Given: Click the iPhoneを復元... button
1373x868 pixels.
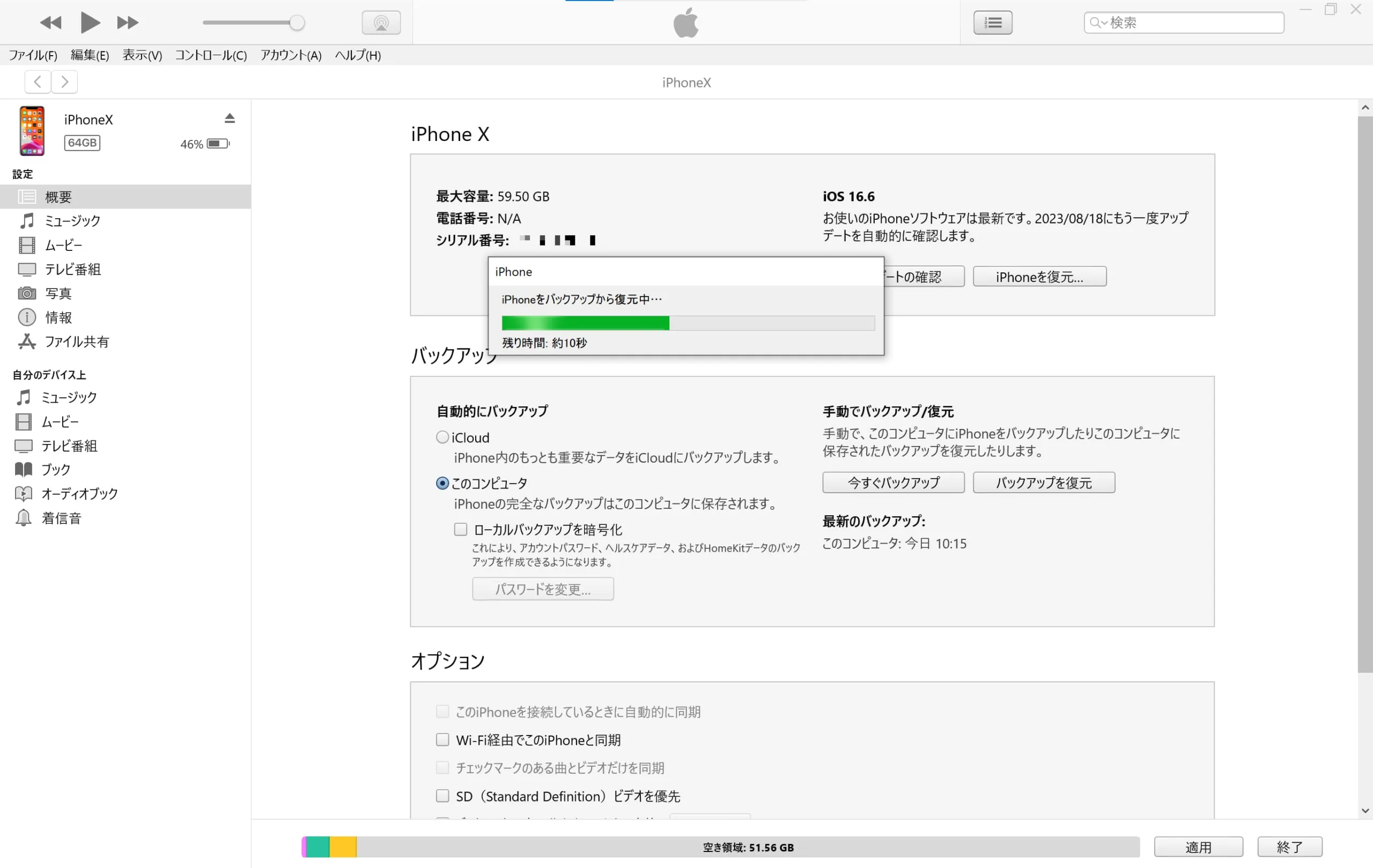Looking at the screenshot, I should coord(1039,277).
